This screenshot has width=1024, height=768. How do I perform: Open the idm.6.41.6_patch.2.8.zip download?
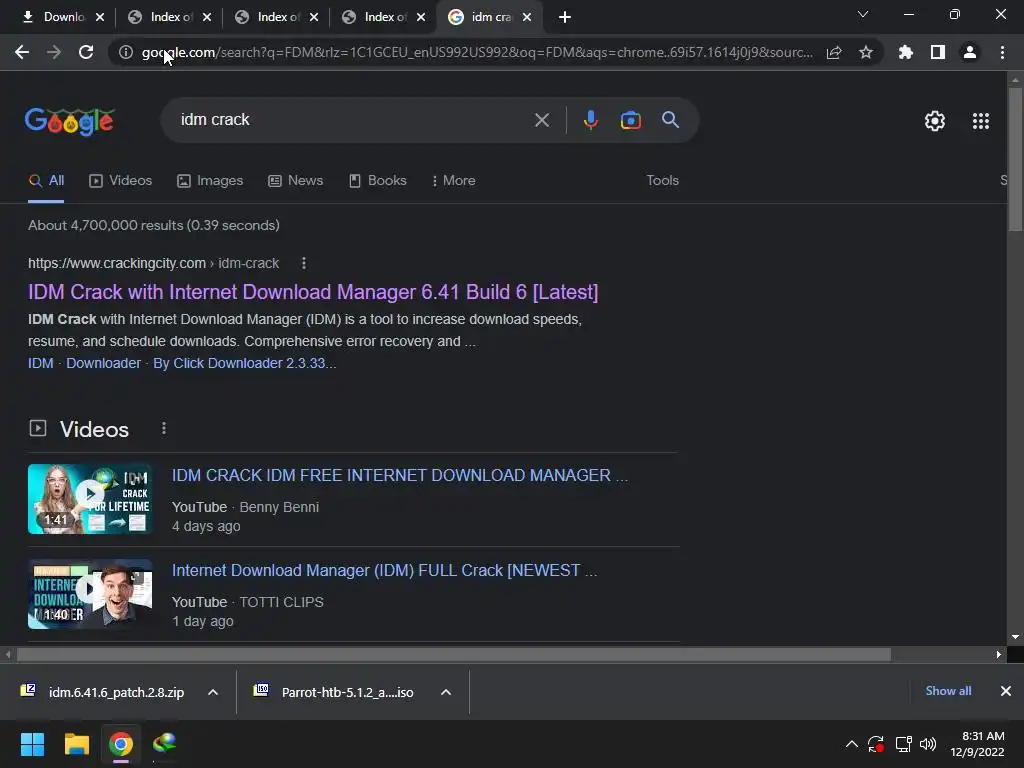click(104, 692)
